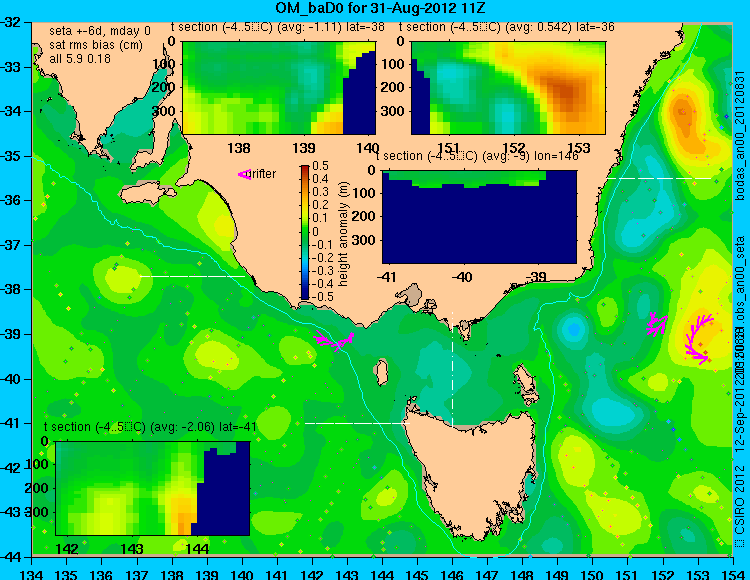Image resolution: width=750 pixels, height=580 pixels.
Task: Click the 'obs_an00_seta' vertical text on right edge
Action: [x=740, y=277]
